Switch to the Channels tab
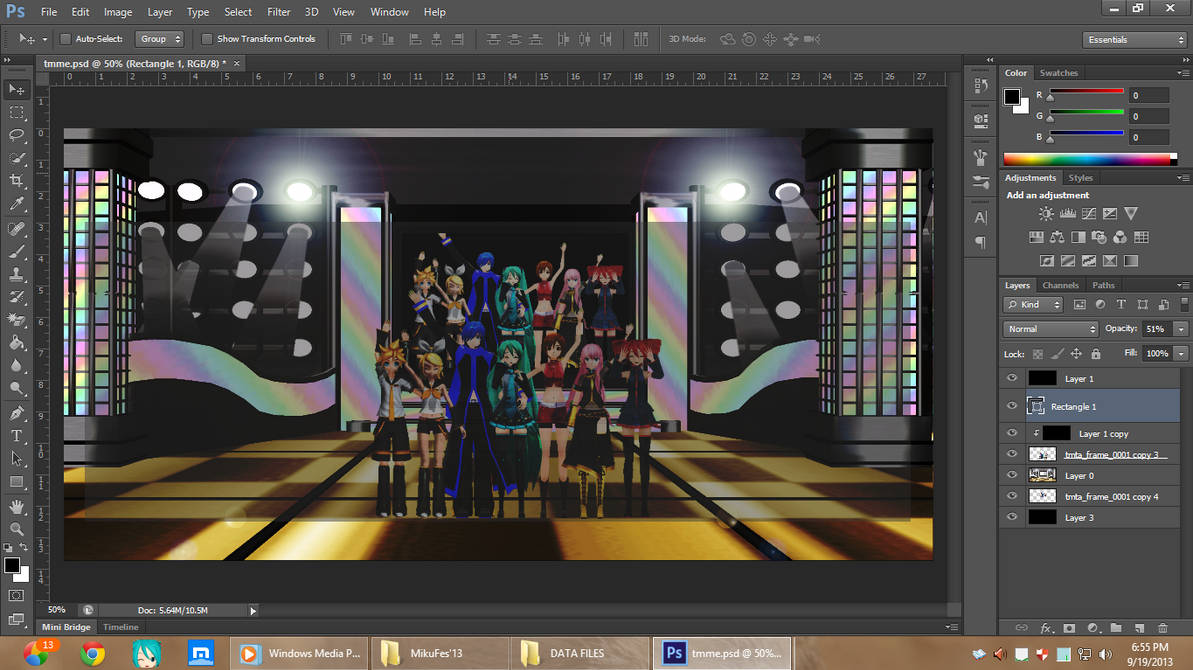 point(1060,285)
